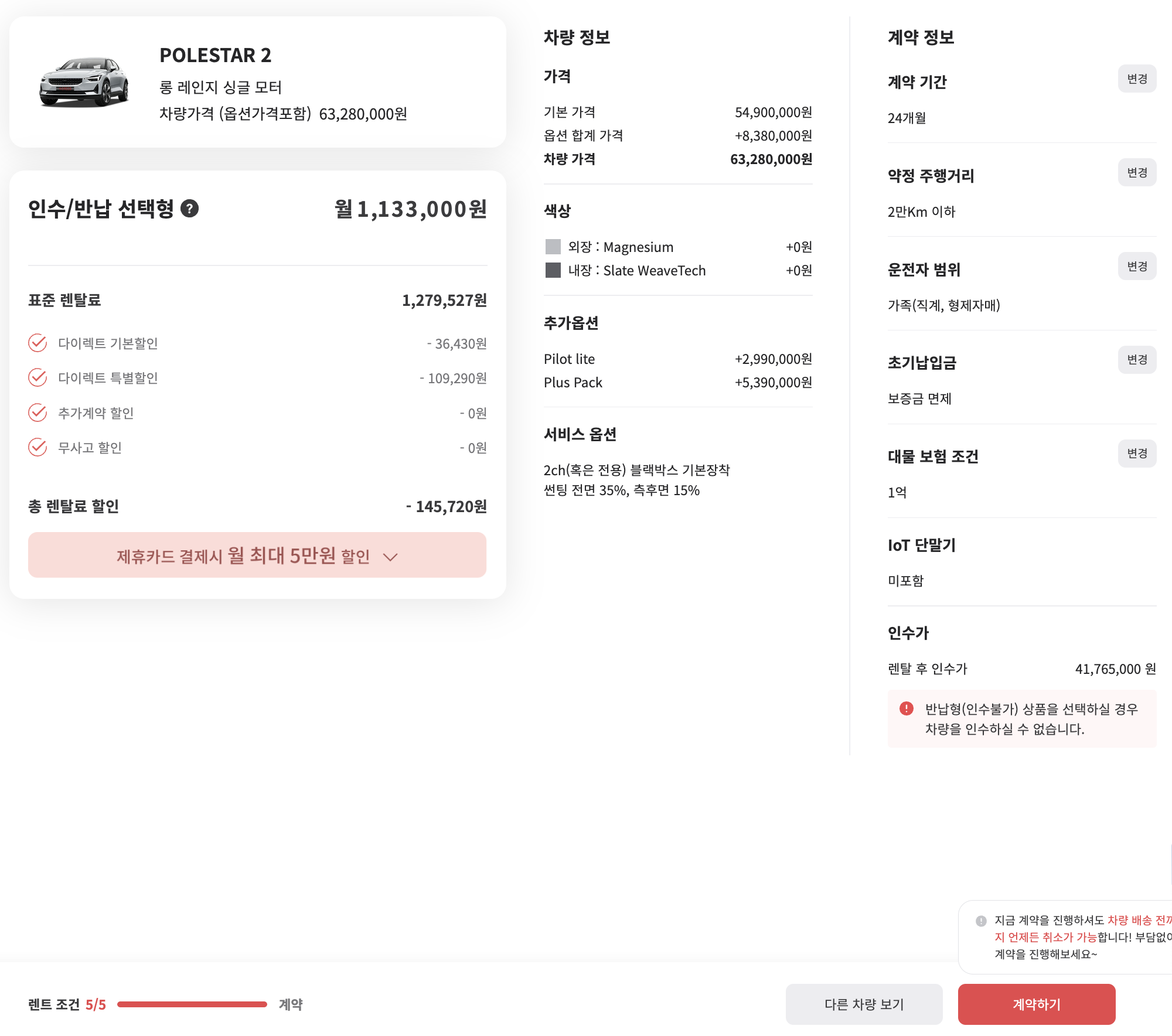Image resolution: width=1172 pixels, height=1036 pixels.
Task: Toggle 무사고 할인 check mark
Action: (x=38, y=448)
